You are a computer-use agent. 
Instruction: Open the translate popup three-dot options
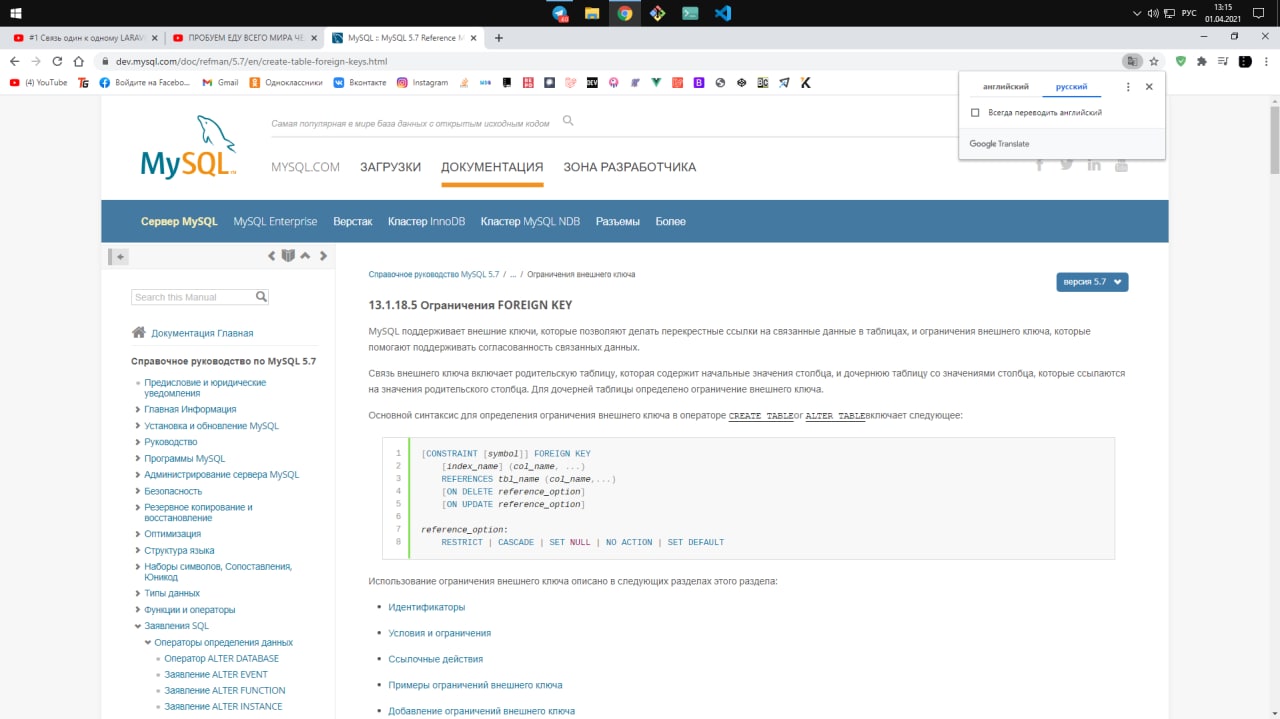(1128, 87)
